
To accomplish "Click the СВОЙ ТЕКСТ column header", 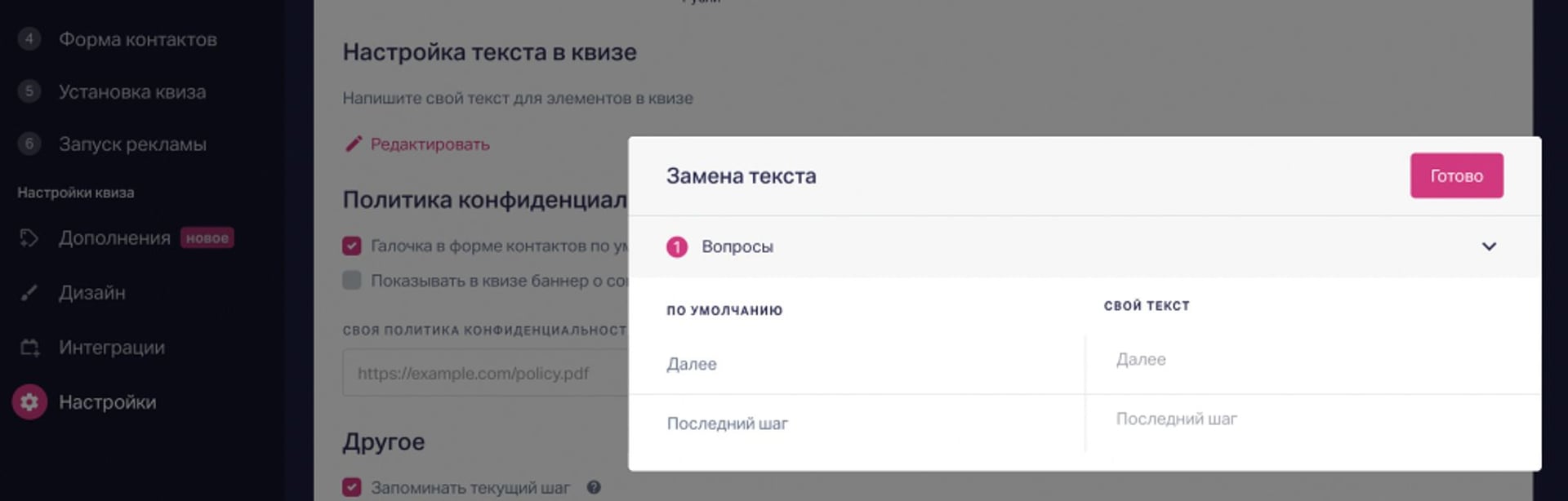I will click(x=1147, y=305).
